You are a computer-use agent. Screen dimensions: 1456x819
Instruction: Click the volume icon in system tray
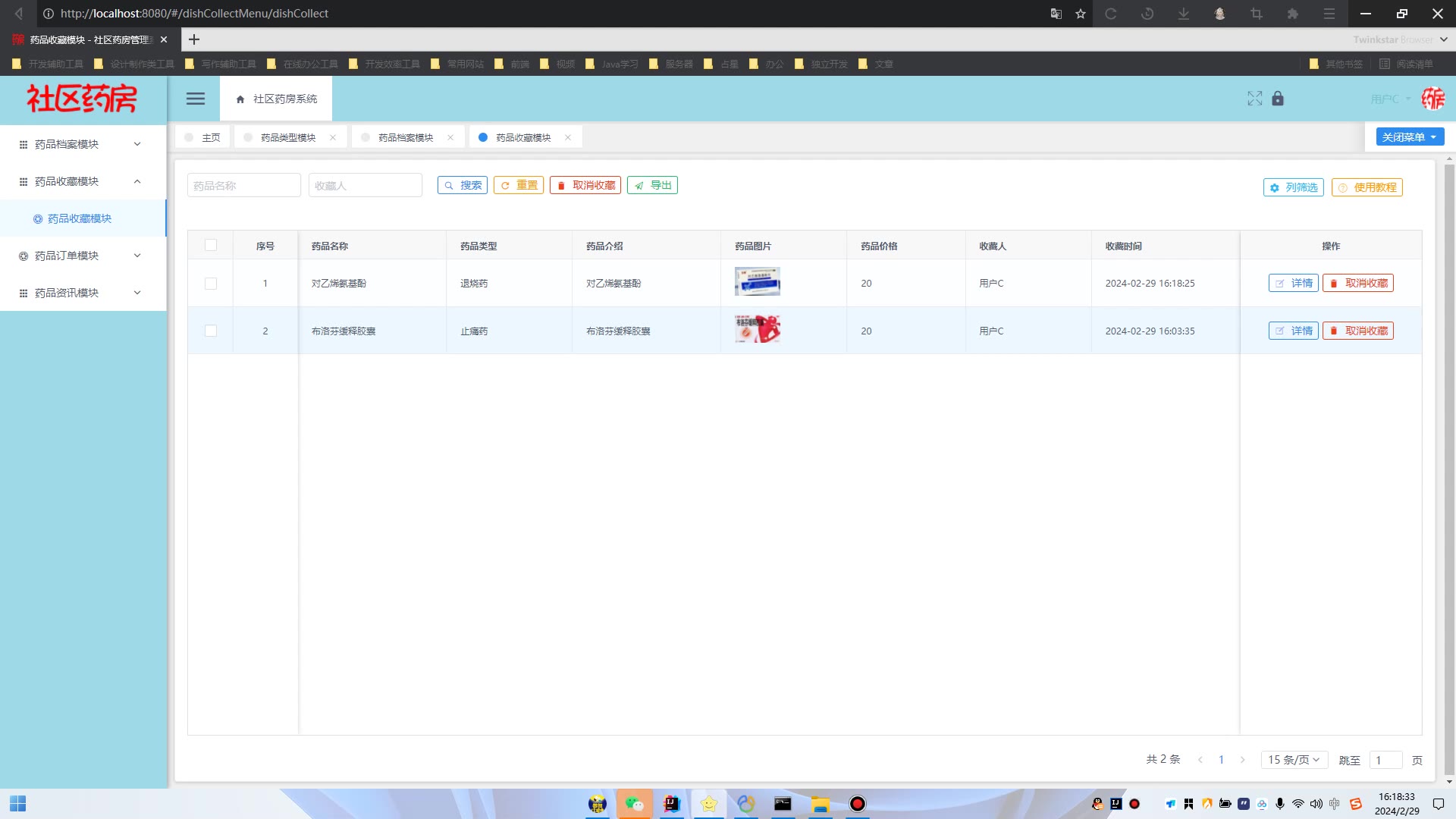[1316, 804]
